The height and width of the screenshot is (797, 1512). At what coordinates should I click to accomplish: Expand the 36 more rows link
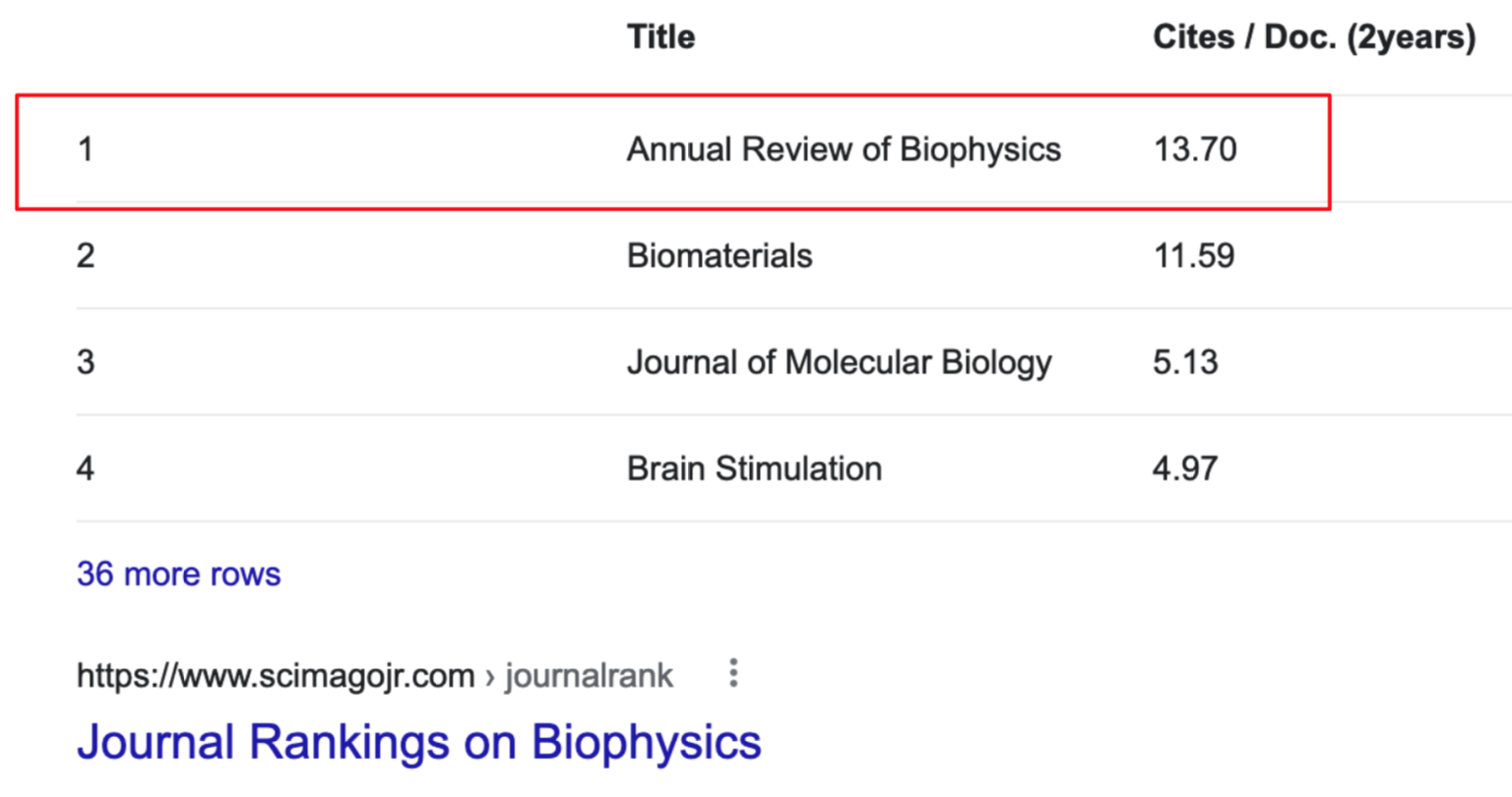pos(178,574)
